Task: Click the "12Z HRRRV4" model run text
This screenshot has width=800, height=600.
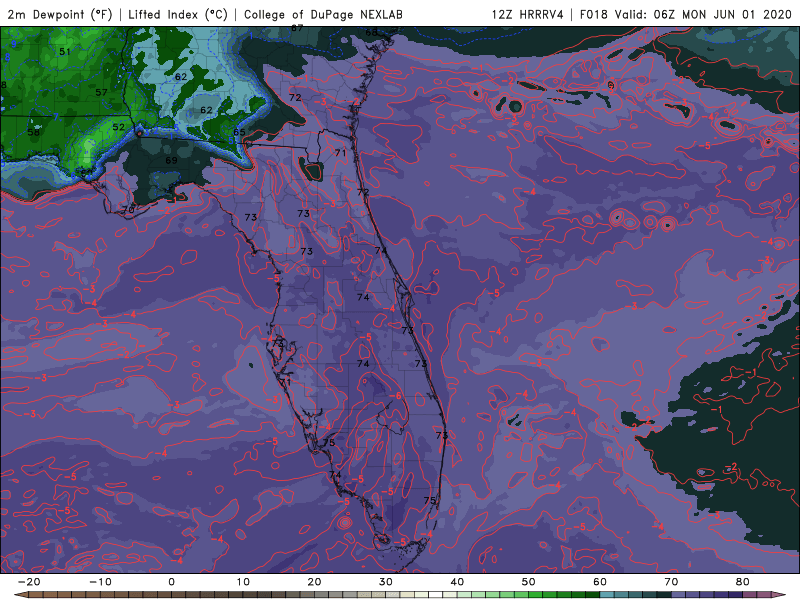Action: click(x=528, y=14)
